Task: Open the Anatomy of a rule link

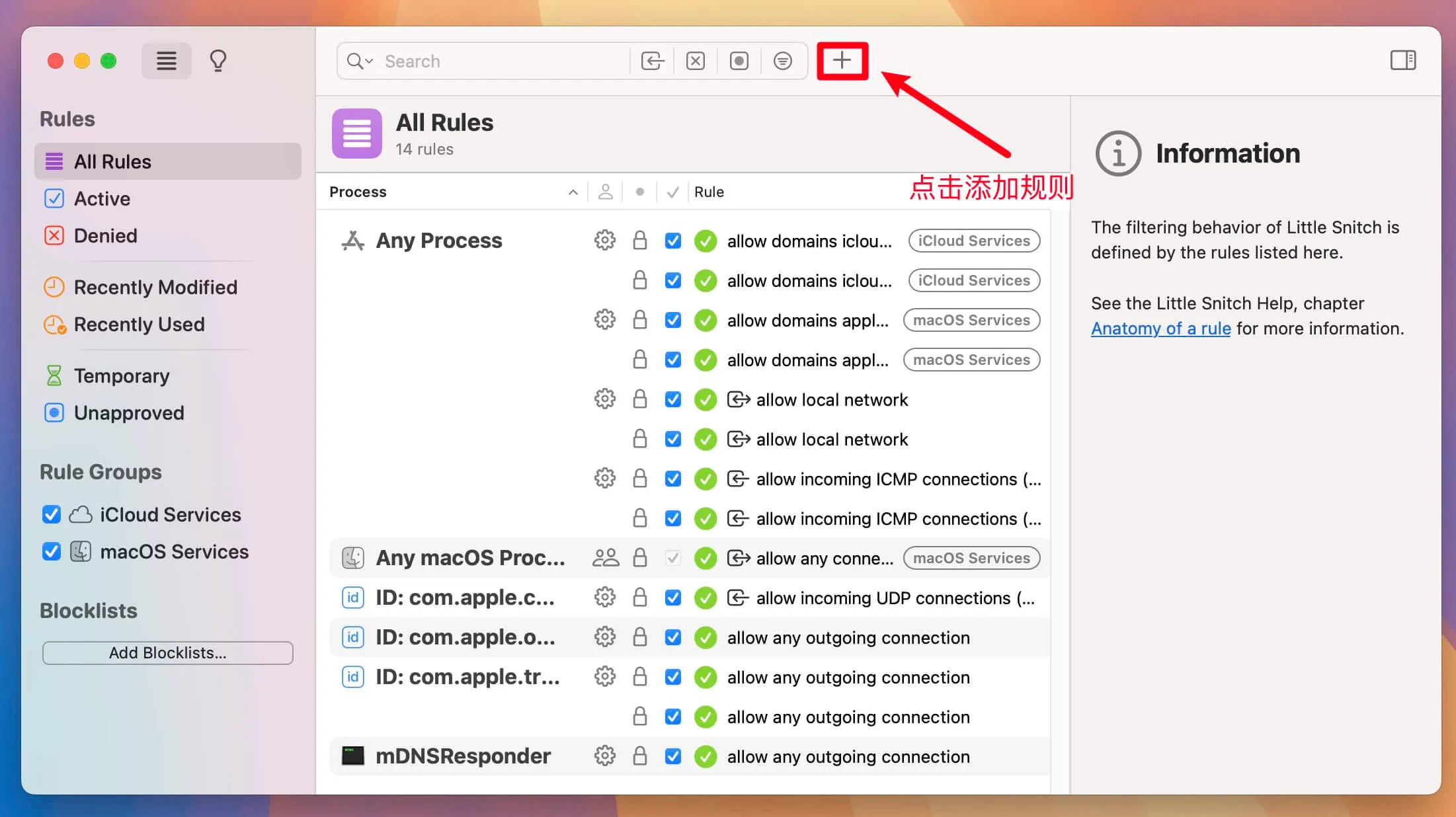Action: [x=1160, y=329]
